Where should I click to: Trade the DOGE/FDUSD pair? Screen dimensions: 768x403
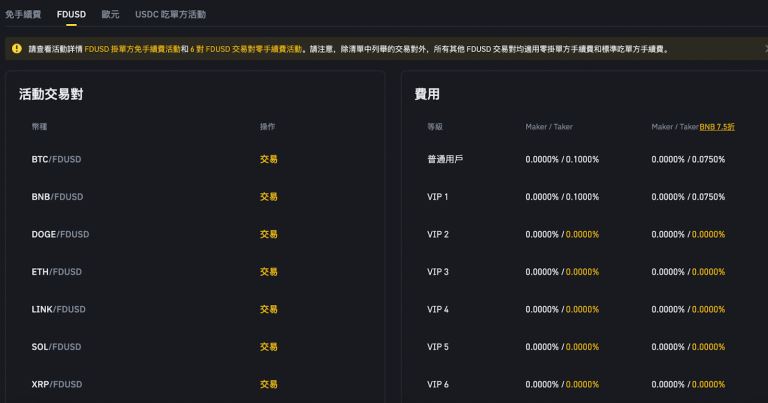point(268,234)
